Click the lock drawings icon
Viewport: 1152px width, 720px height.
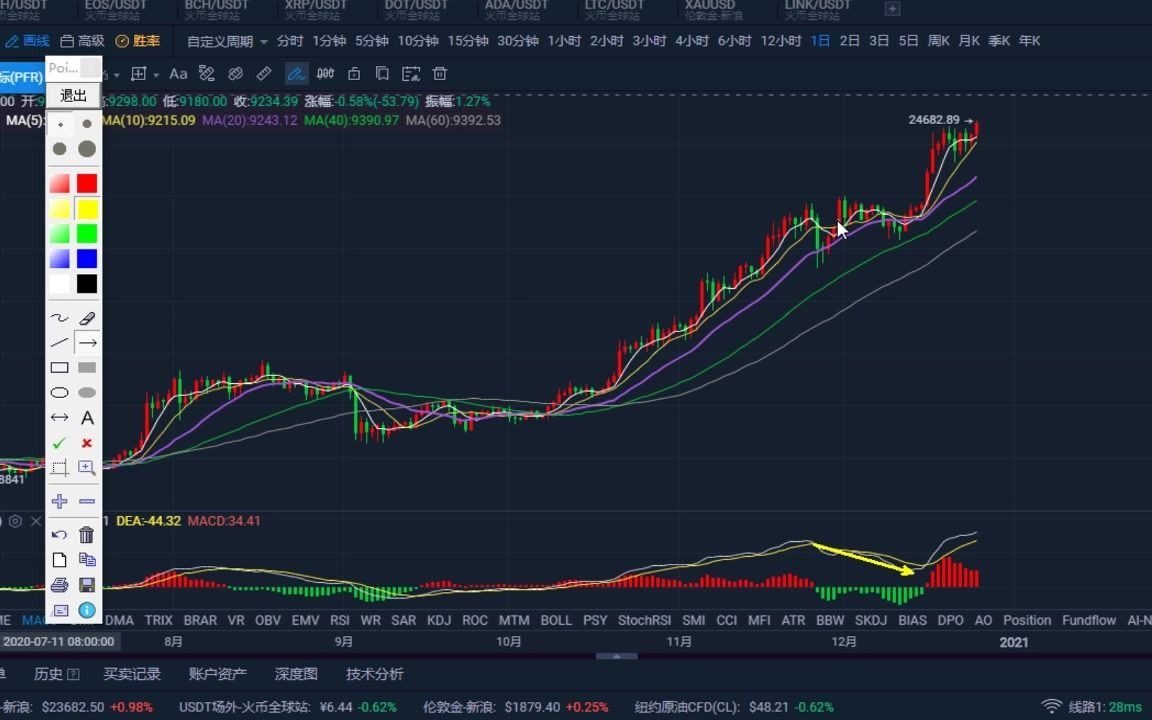354,73
